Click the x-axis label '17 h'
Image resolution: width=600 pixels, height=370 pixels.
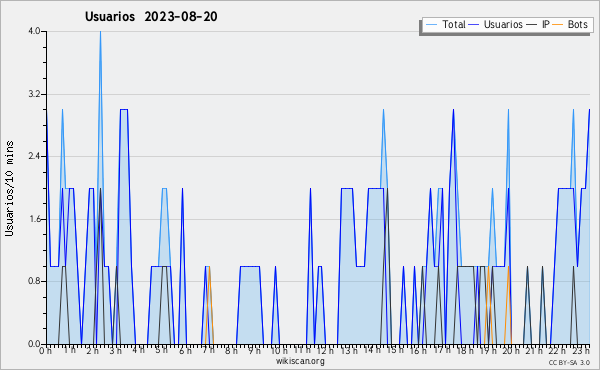pos(442,350)
